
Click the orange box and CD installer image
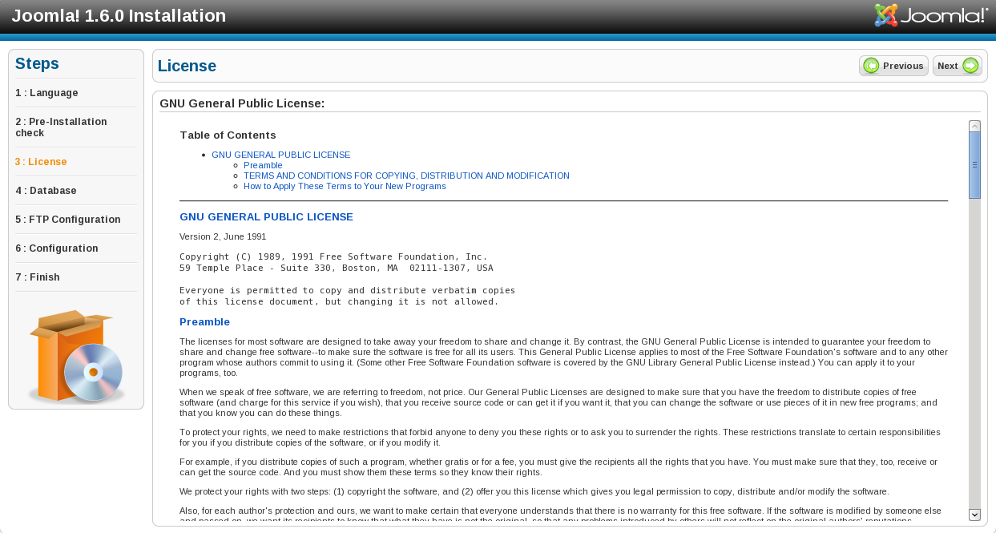76,356
